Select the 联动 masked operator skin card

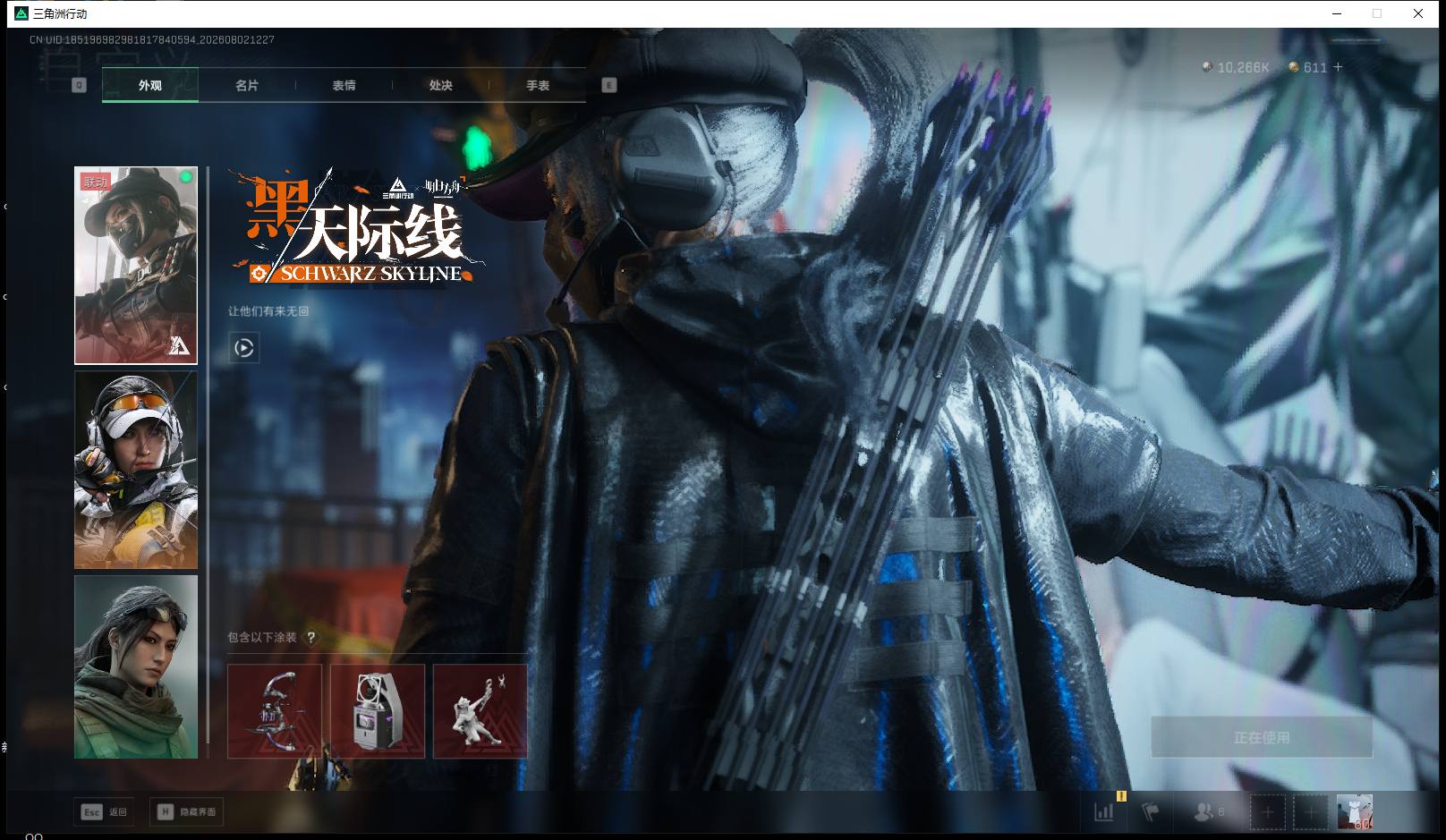coord(136,266)
